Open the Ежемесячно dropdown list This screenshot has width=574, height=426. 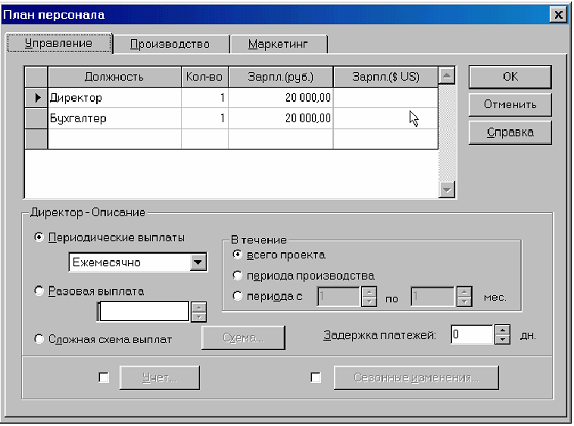(x=198, y=262)
